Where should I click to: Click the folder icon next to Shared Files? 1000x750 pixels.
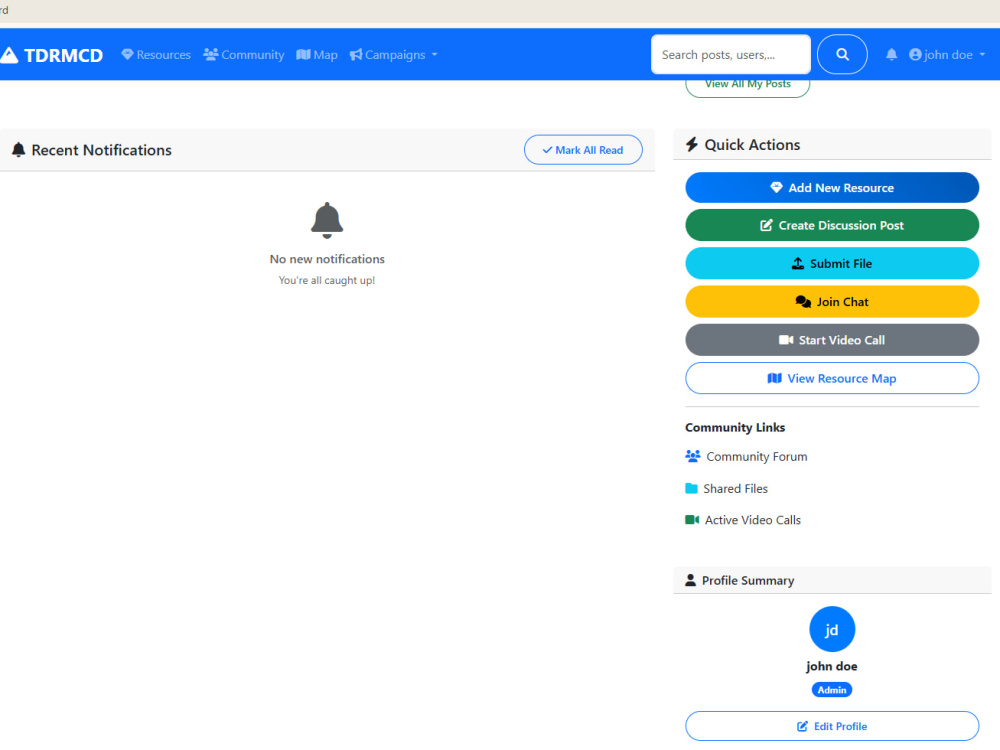coord(691,489)
